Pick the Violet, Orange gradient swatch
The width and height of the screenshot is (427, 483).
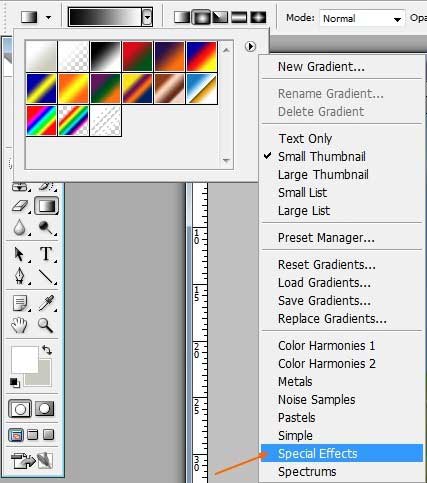[x=169, y=56]
